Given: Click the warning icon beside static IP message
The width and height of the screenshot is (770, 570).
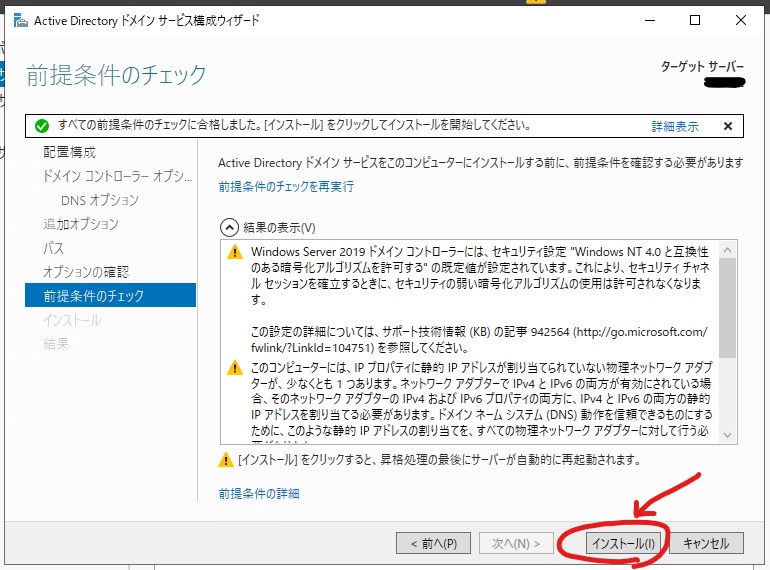Looking at the screenshot, I should [235, 368].
